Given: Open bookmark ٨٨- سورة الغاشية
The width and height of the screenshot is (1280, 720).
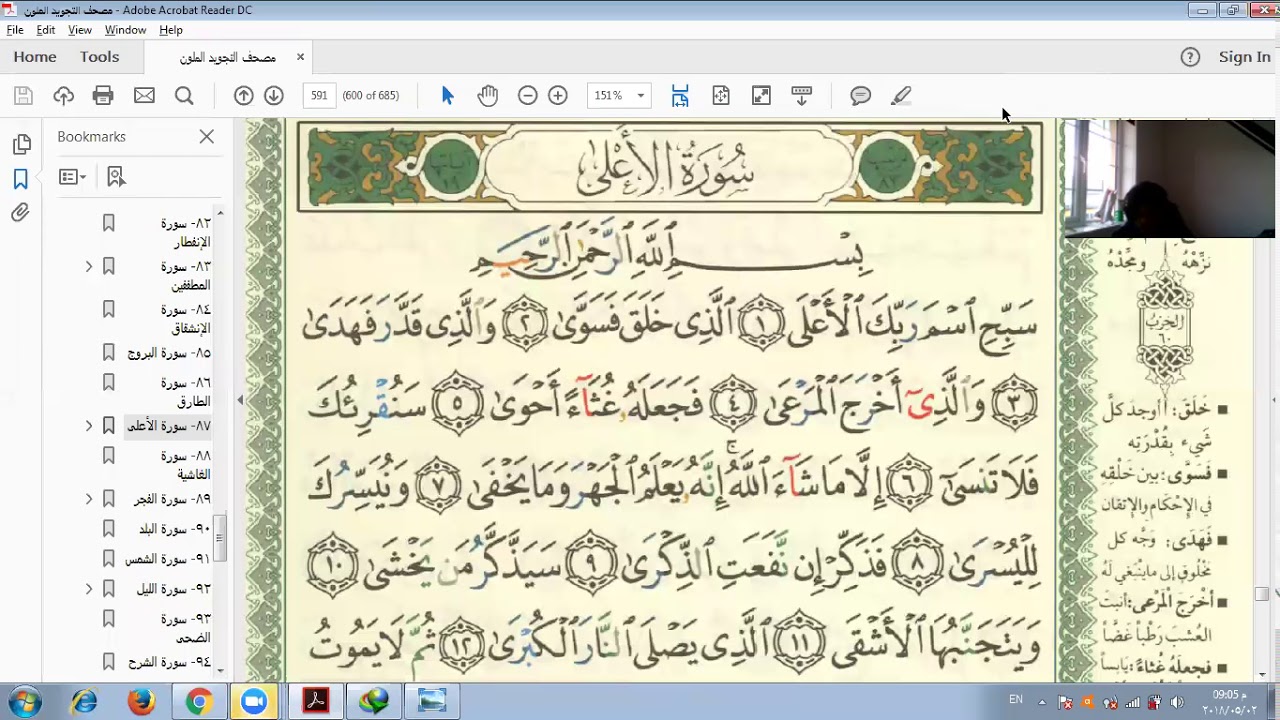Looking at the screenshot, I should click(x=186, y=465).
